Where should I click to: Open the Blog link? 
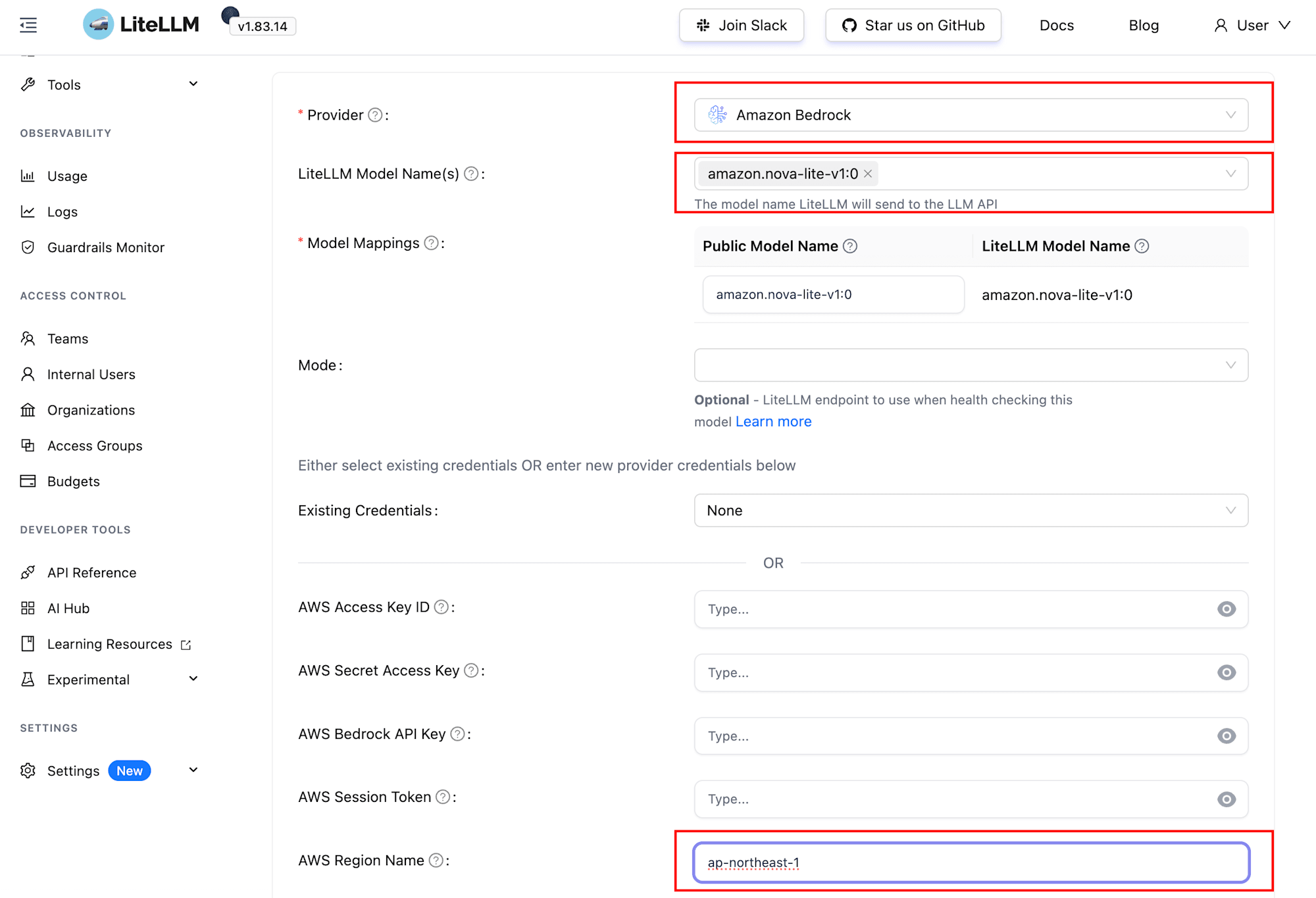coord(1144,25)
